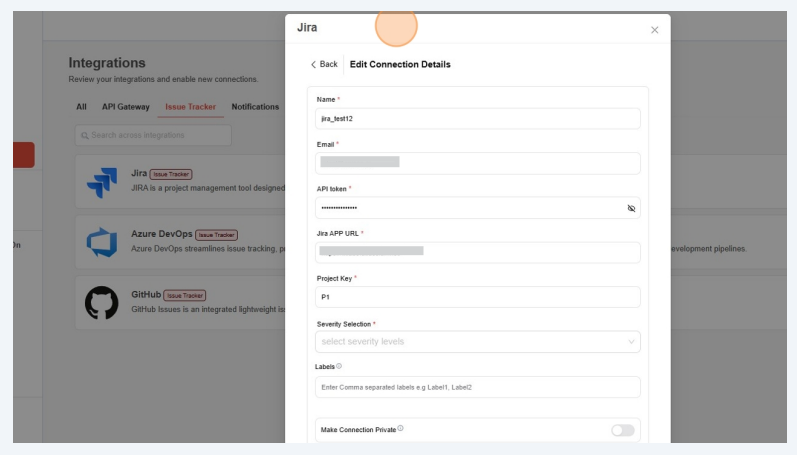
Task: Go Back from Edit Connection Details
Action: (324, 64)
